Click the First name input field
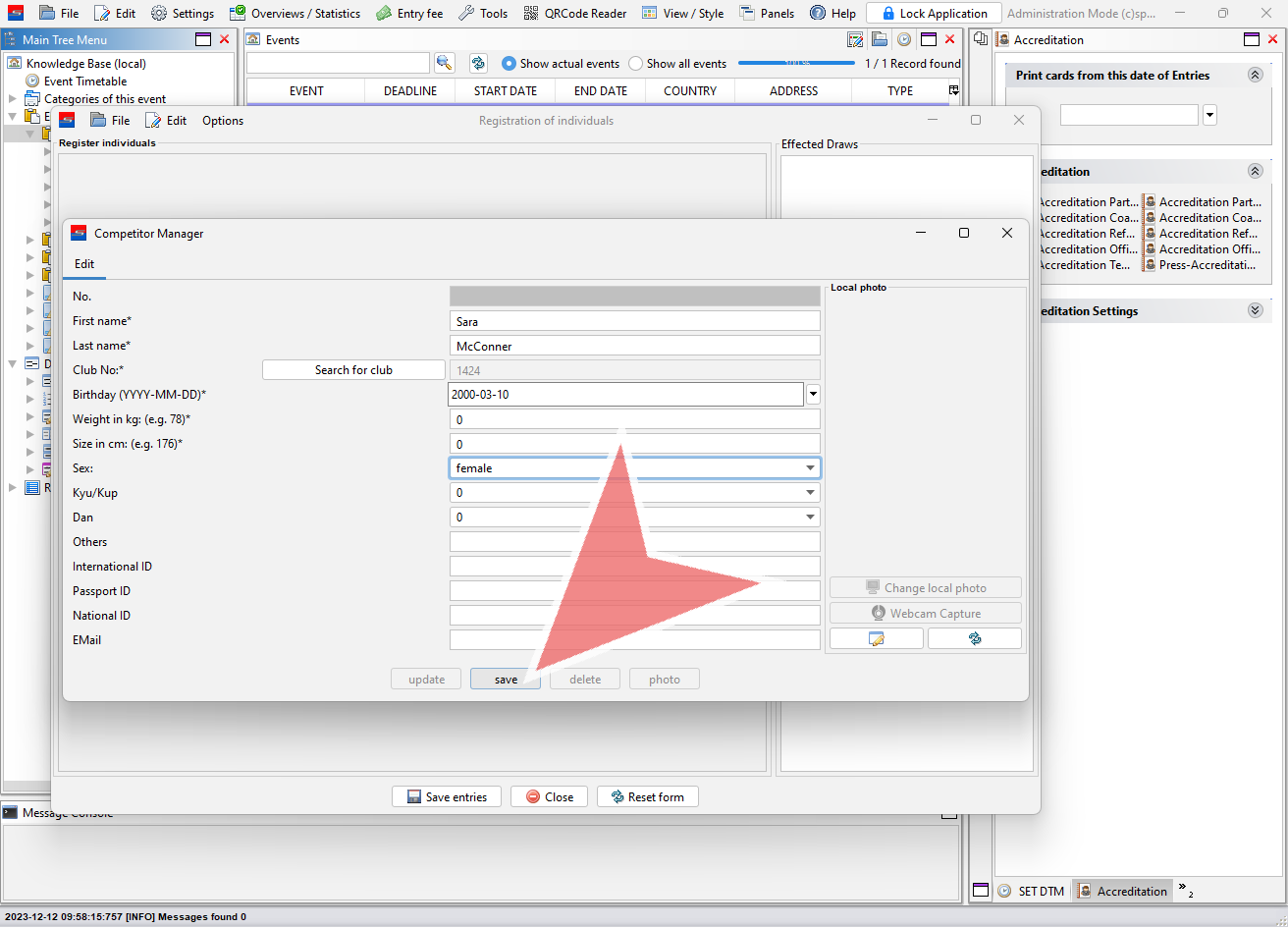The image size is (1288, 928). [634, 321]
